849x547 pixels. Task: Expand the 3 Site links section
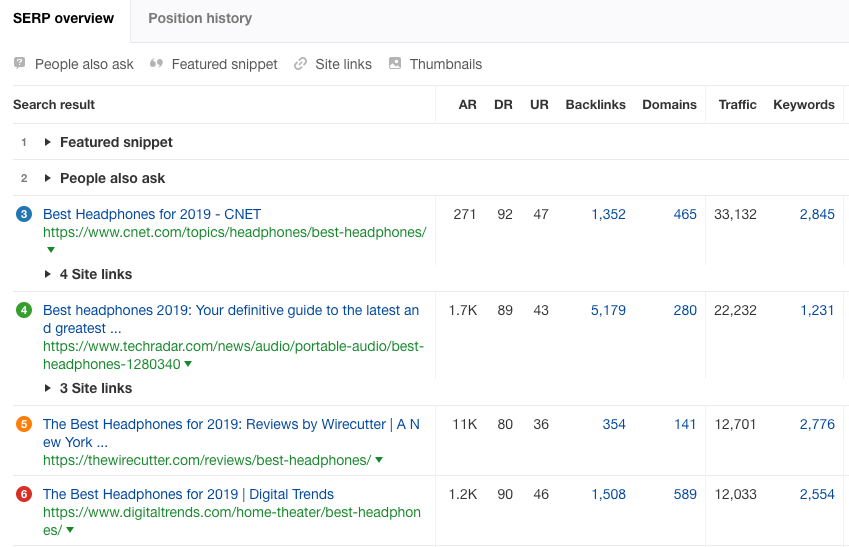click(x=48, y=388)
